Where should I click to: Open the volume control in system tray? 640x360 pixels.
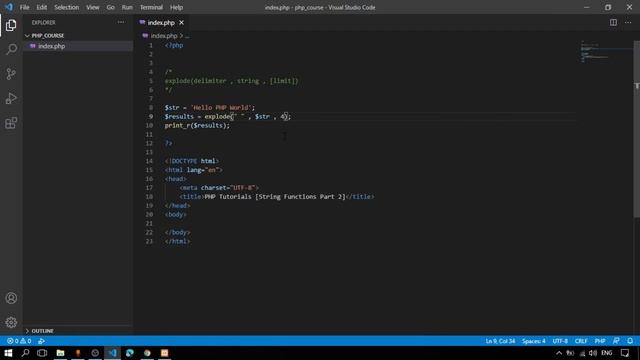[x=593, y=353]
